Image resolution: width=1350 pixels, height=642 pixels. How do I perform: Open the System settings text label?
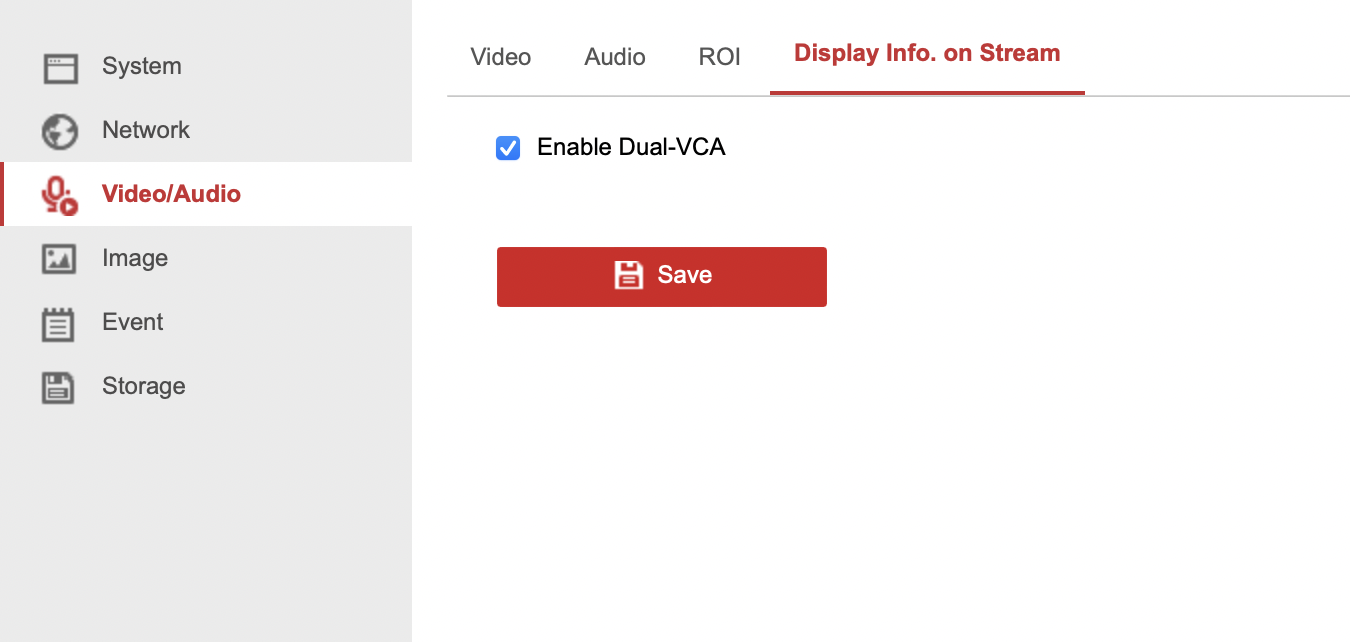coord(142,66)
